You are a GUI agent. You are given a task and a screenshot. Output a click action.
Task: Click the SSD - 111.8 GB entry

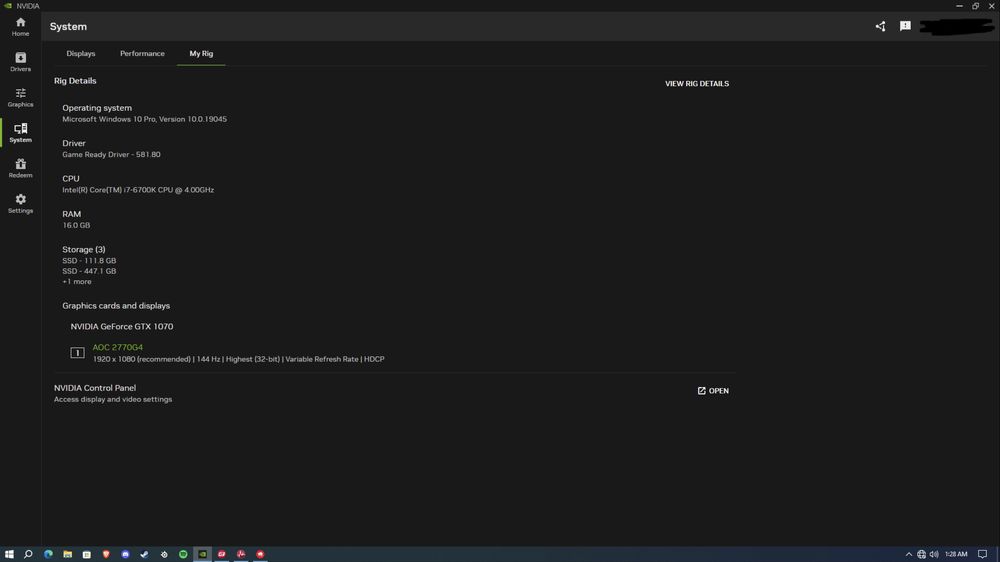[89, 260]
